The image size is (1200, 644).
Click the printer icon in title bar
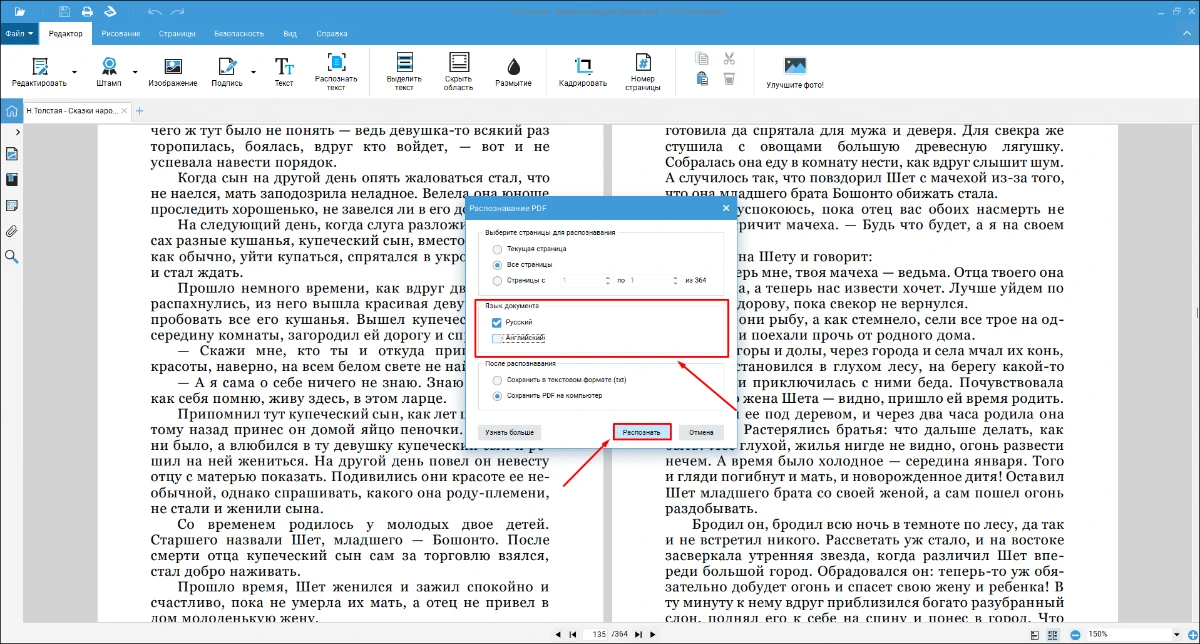point(87,11)
